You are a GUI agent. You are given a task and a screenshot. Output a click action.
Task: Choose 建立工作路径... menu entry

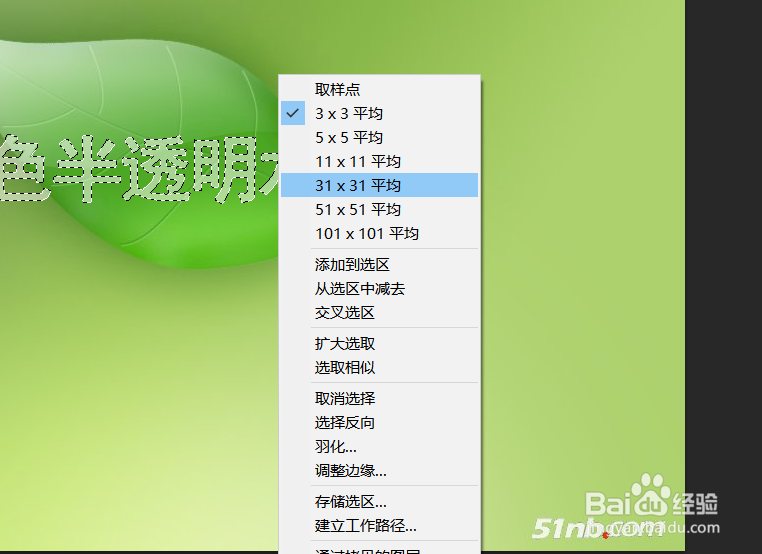(x=380, y=526)
